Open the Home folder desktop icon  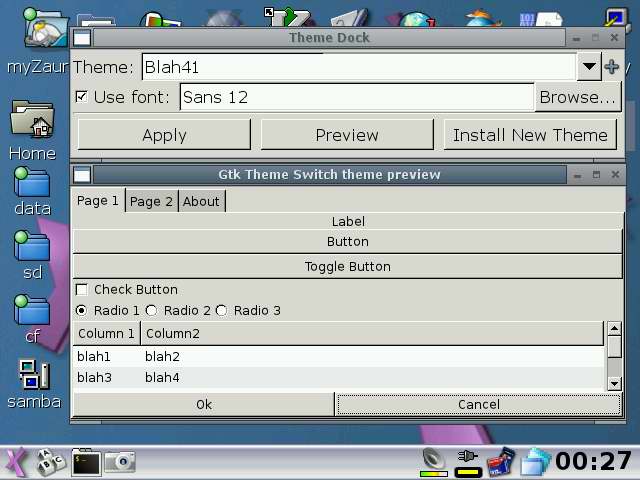tap(32, 122)
